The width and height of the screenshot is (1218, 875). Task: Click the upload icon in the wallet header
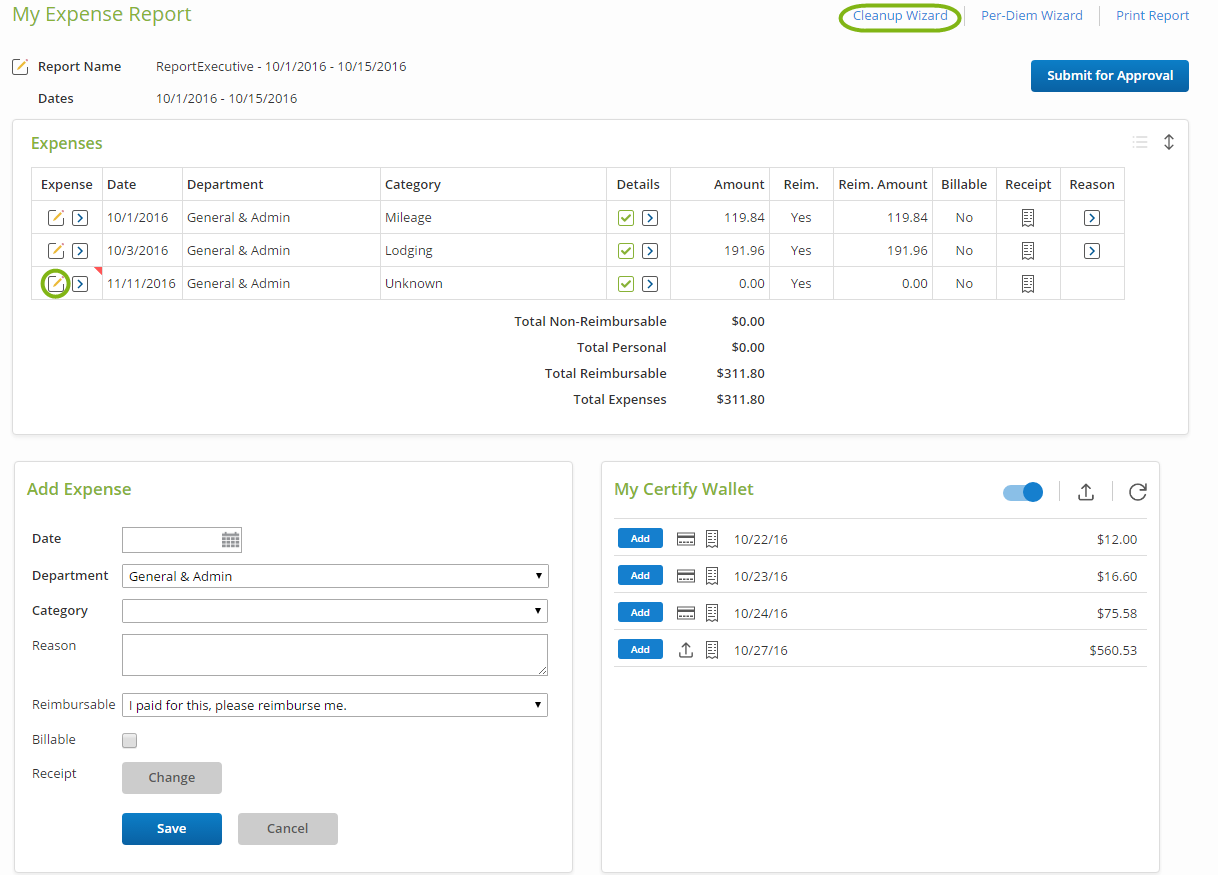tap(1085, 492)
